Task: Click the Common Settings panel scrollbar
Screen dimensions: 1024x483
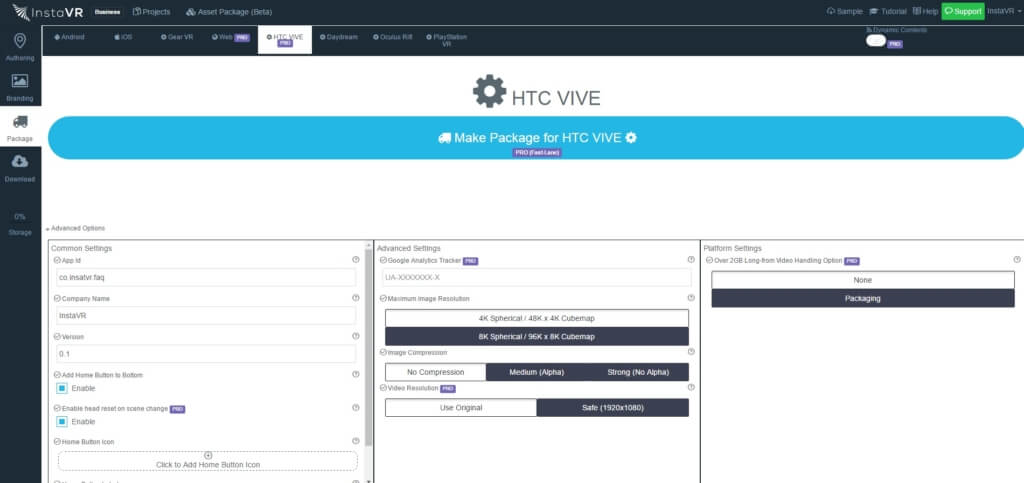Action: 368,349
